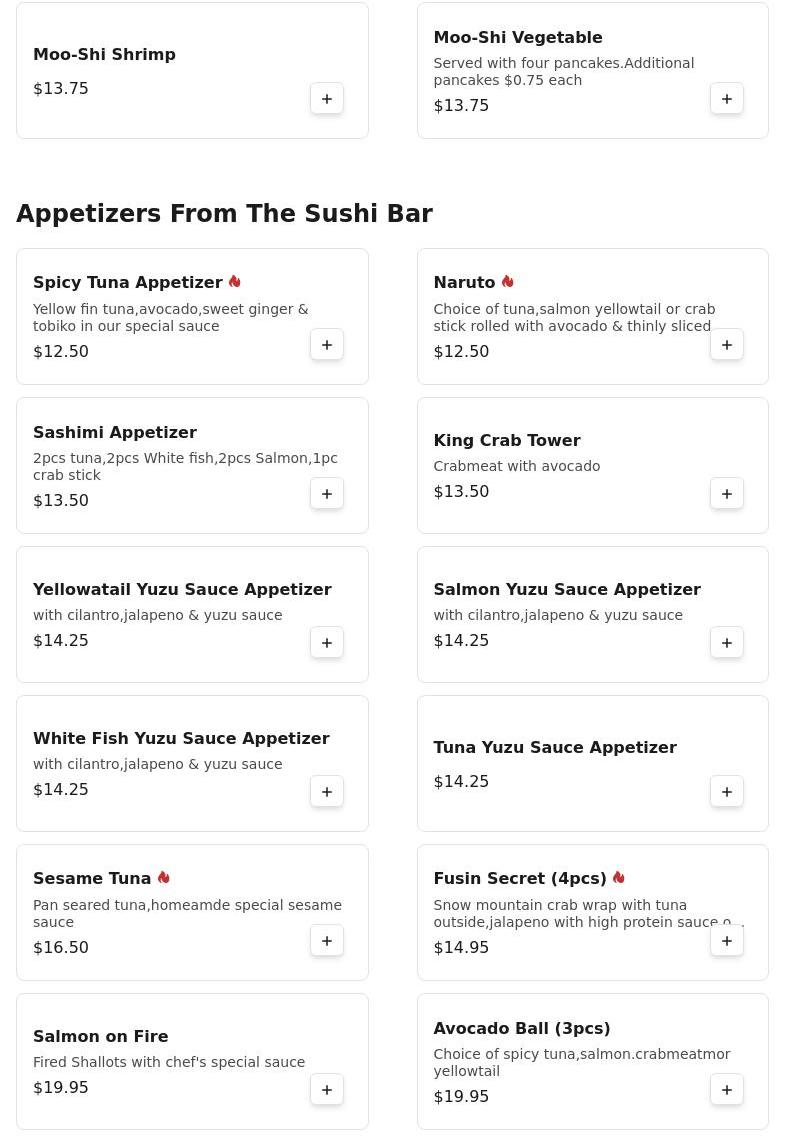Add Avocado Ball (3pcs) to order
This screenshot has height=1145, width=785.
tap(727, 1090)
